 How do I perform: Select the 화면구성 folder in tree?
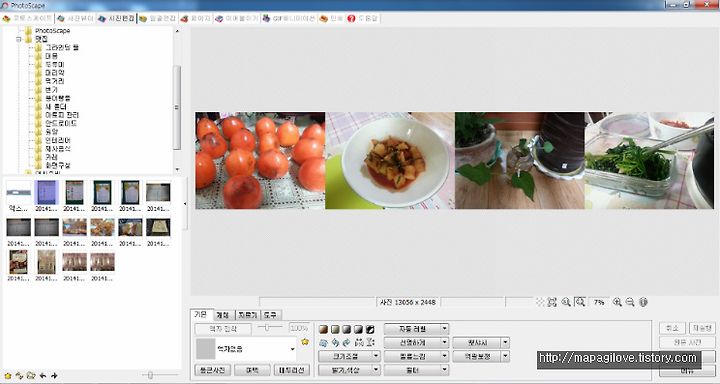pyautogui.click(x=58, y=165)
